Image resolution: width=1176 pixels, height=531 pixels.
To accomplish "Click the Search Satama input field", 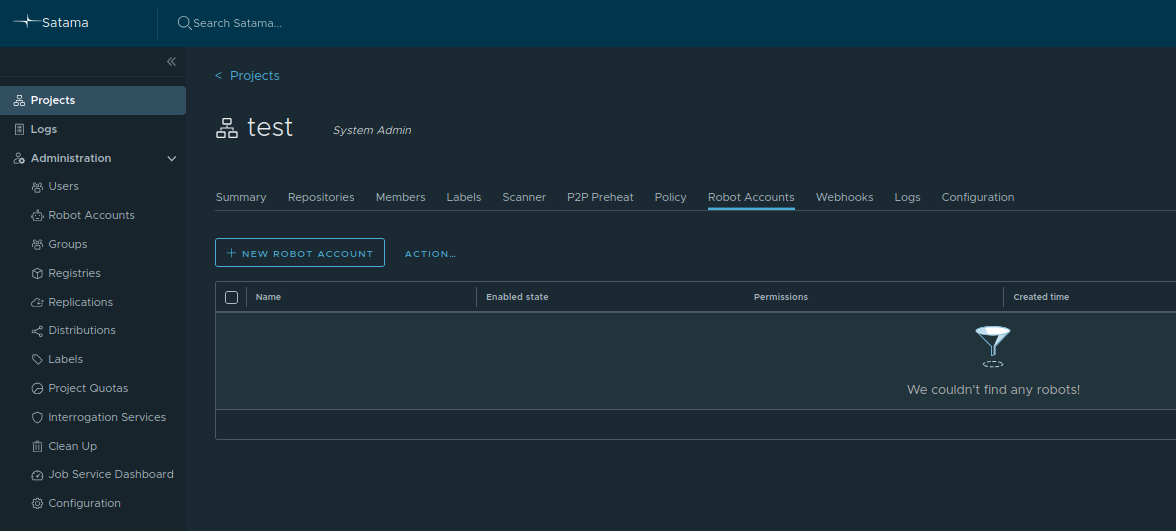I will [237, 23].
